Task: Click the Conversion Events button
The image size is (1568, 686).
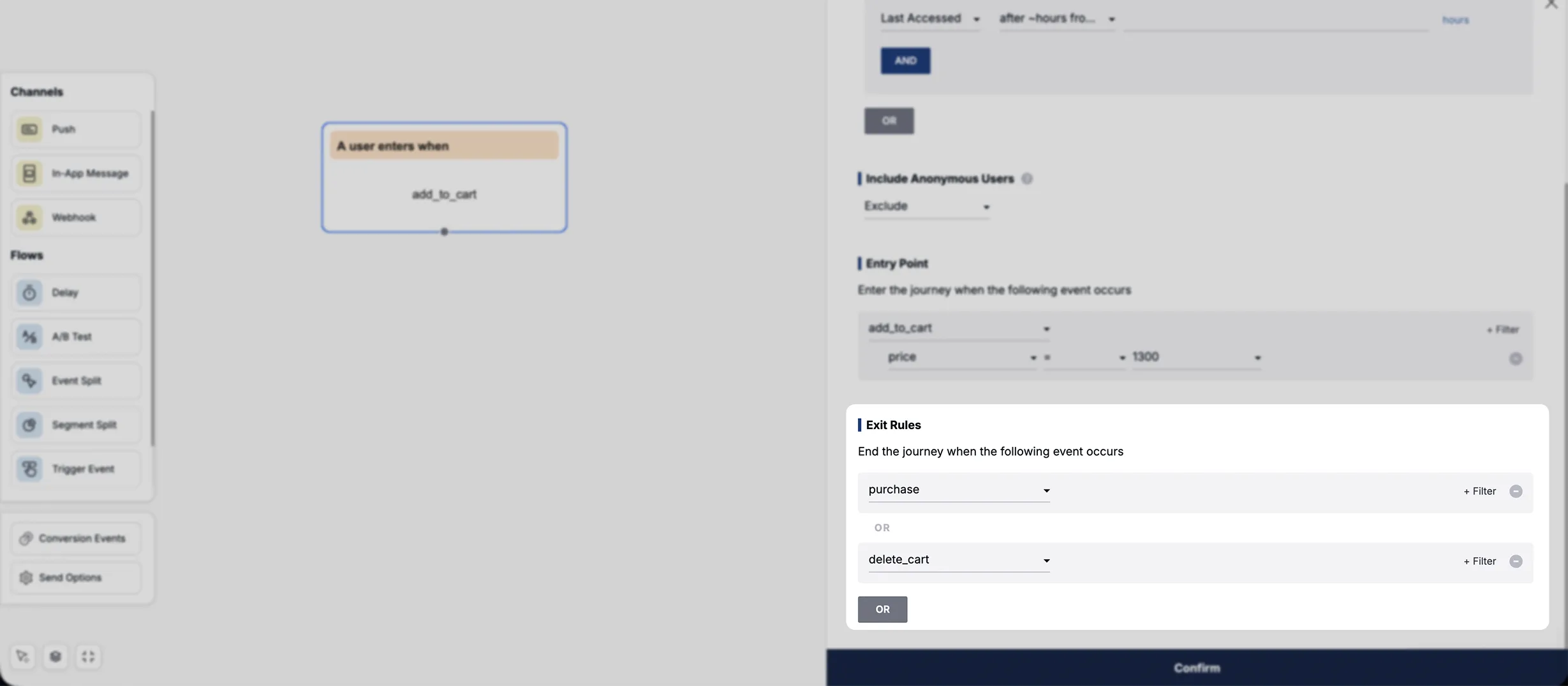Action: pos(76,539)
